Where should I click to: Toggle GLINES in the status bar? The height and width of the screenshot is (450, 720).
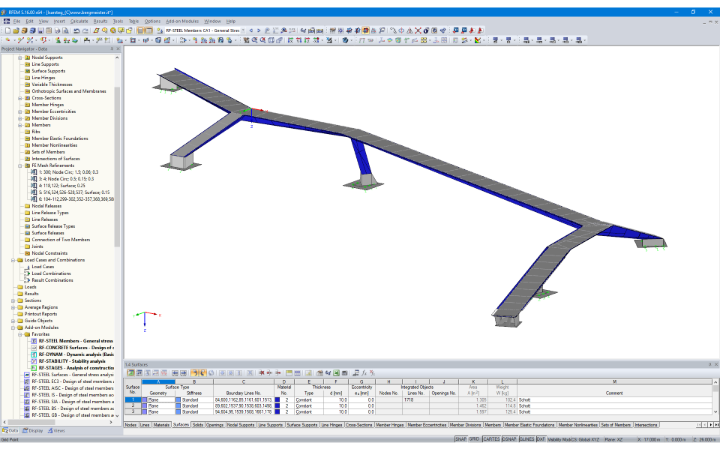pyautogui.click(x=526, y=439)
